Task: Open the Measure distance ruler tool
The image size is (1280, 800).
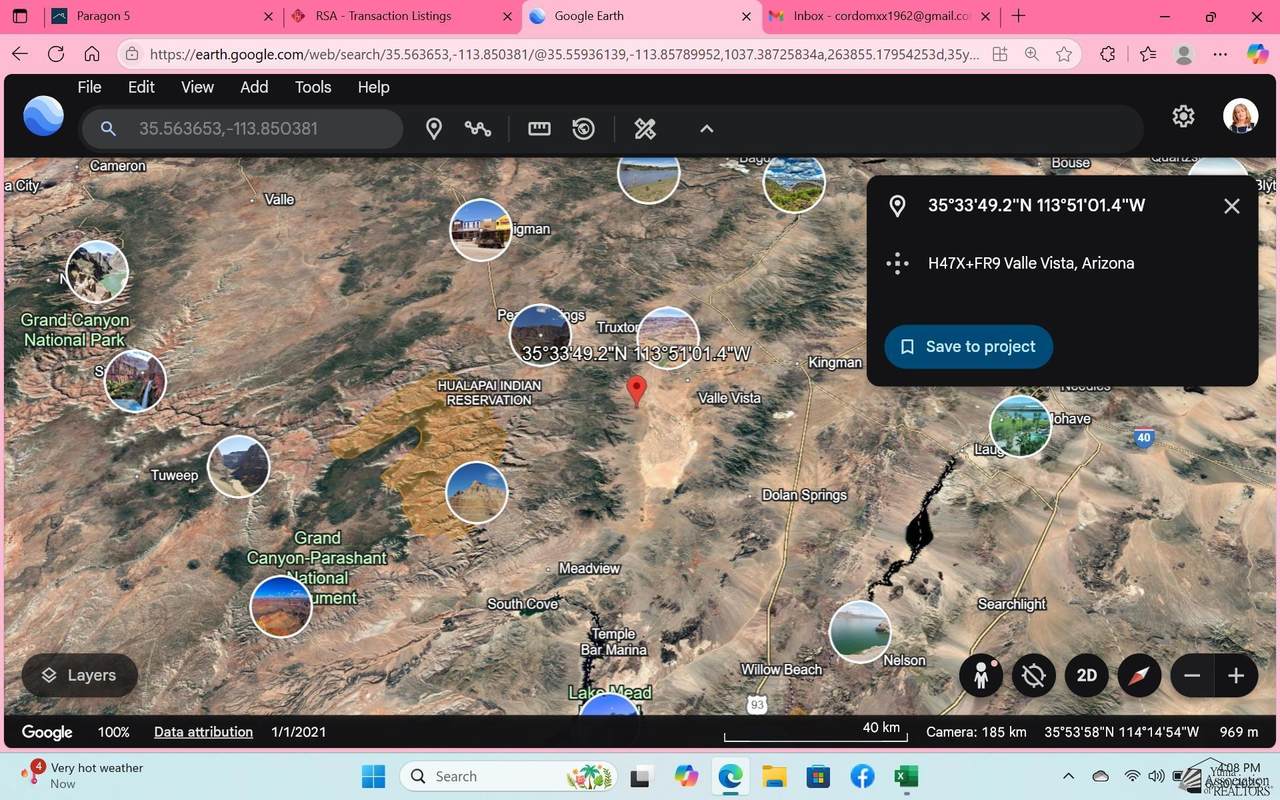Action: click(x=539, y=129)
